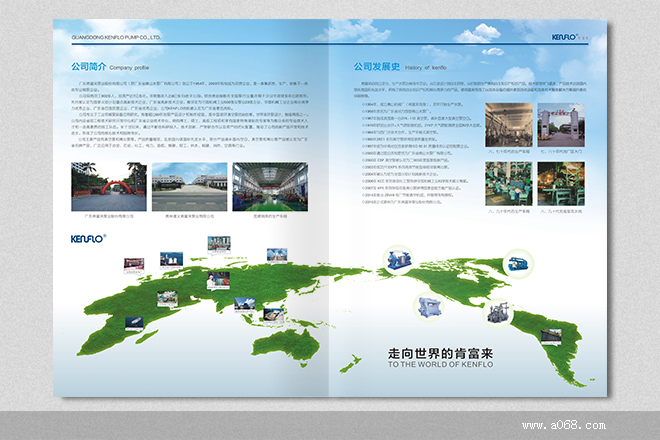Click the photo pinned on central Africa
The width and height of the screenshot is (660, 440).
pyautogui.click(x=167, y=299)
